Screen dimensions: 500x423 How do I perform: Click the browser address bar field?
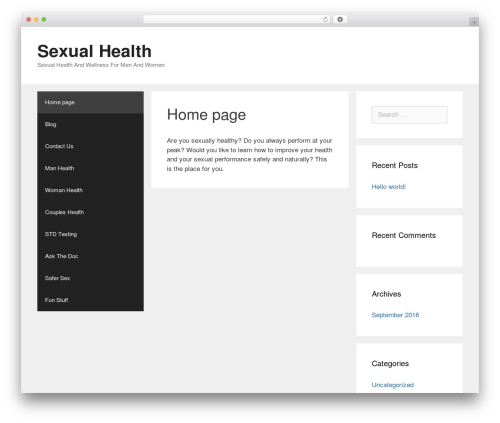[237, 20]
